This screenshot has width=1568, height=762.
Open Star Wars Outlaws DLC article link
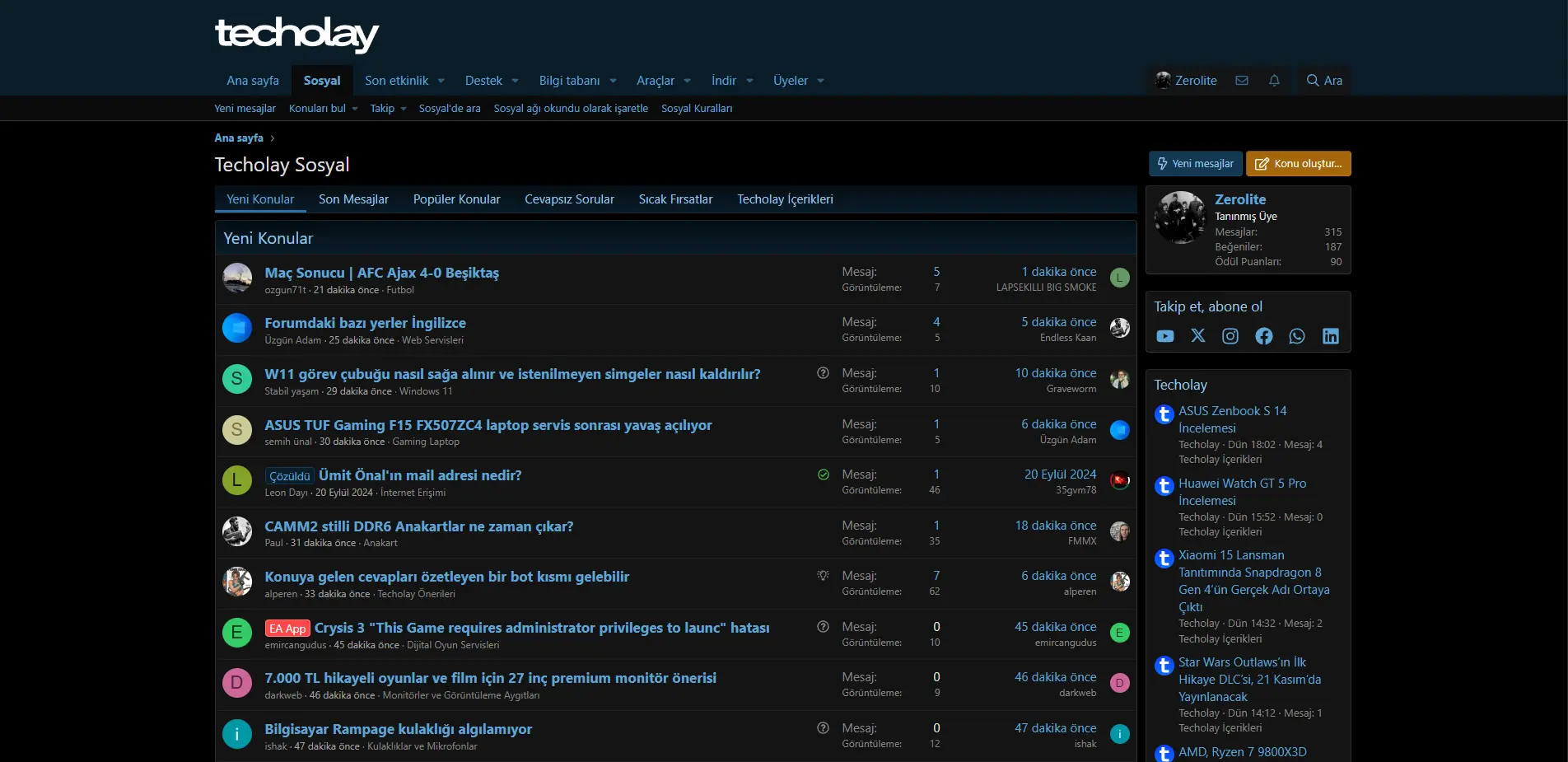(1249, 680)
